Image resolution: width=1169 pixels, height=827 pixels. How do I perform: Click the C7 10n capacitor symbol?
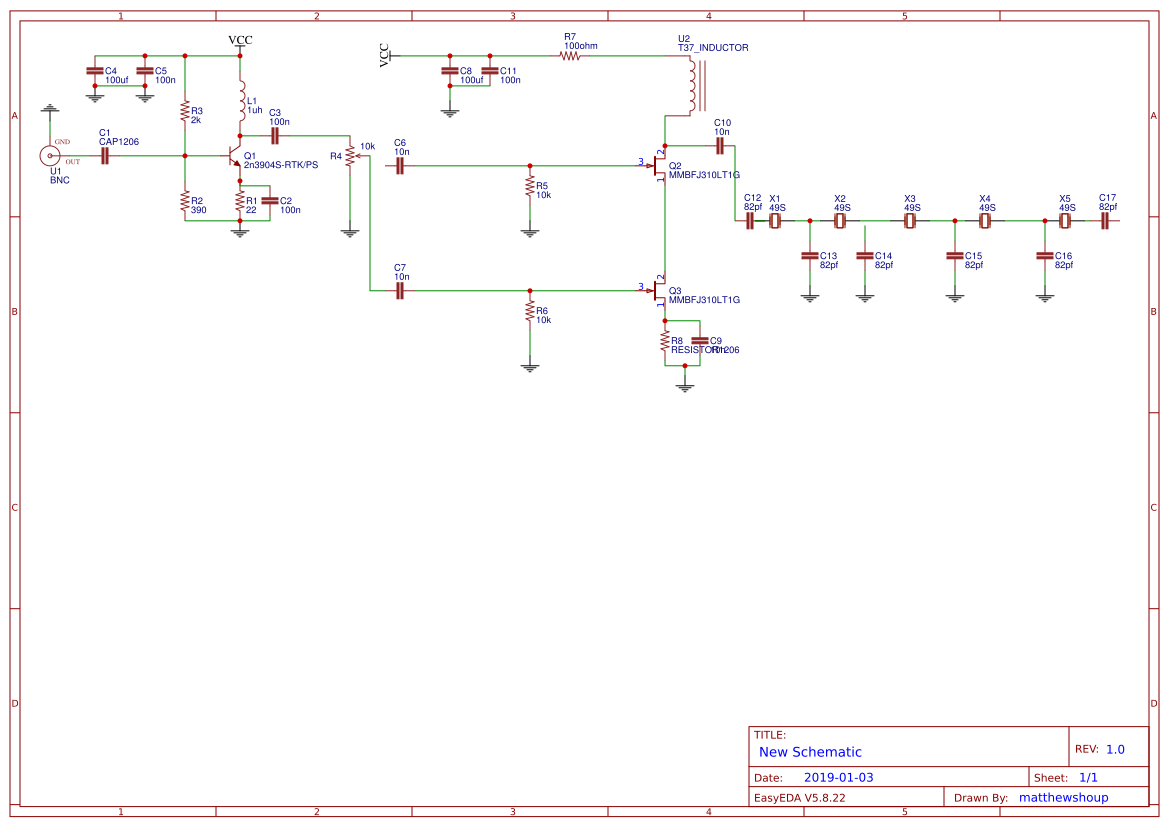400,291
